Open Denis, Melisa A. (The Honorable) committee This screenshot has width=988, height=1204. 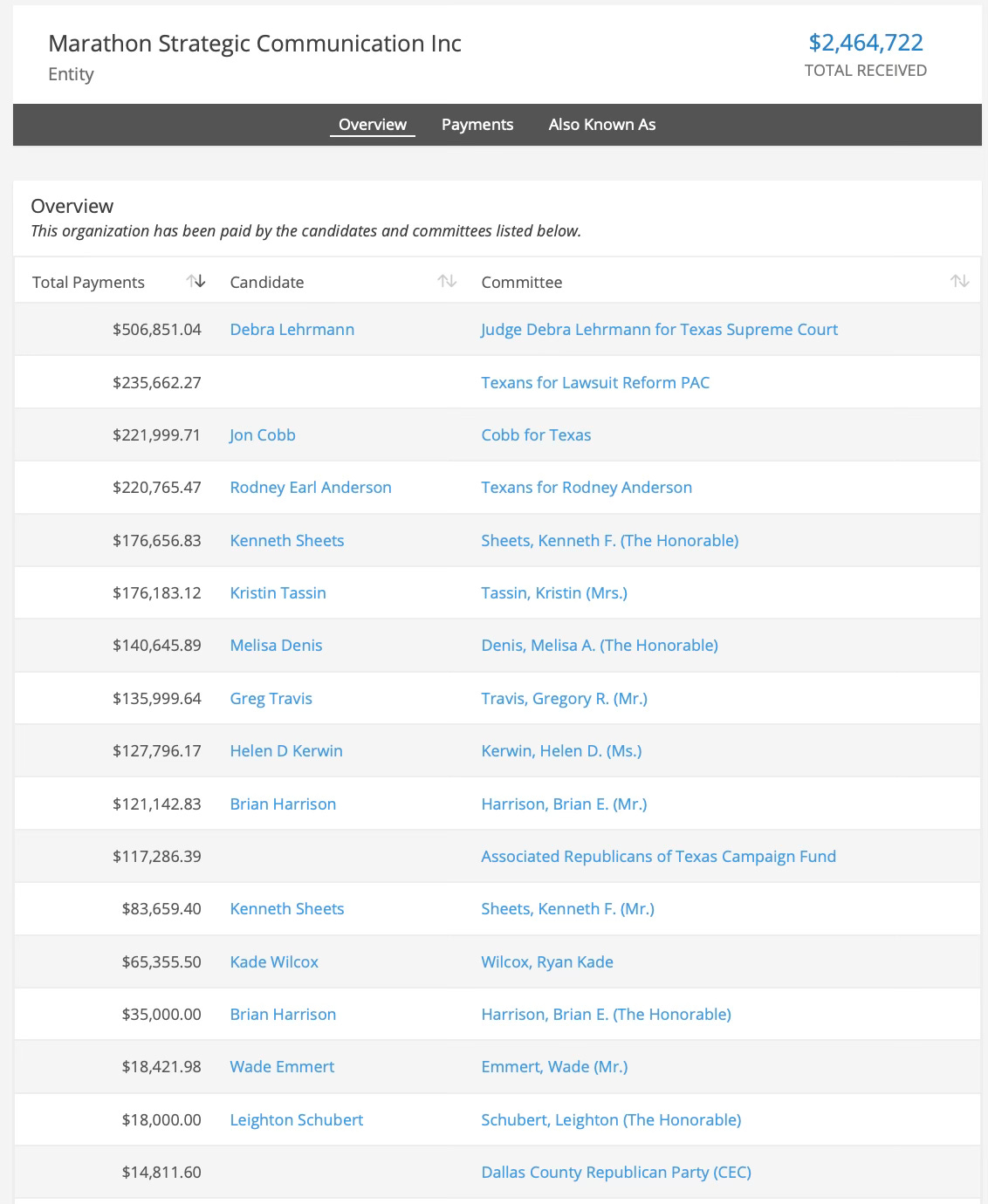(600, 645)
